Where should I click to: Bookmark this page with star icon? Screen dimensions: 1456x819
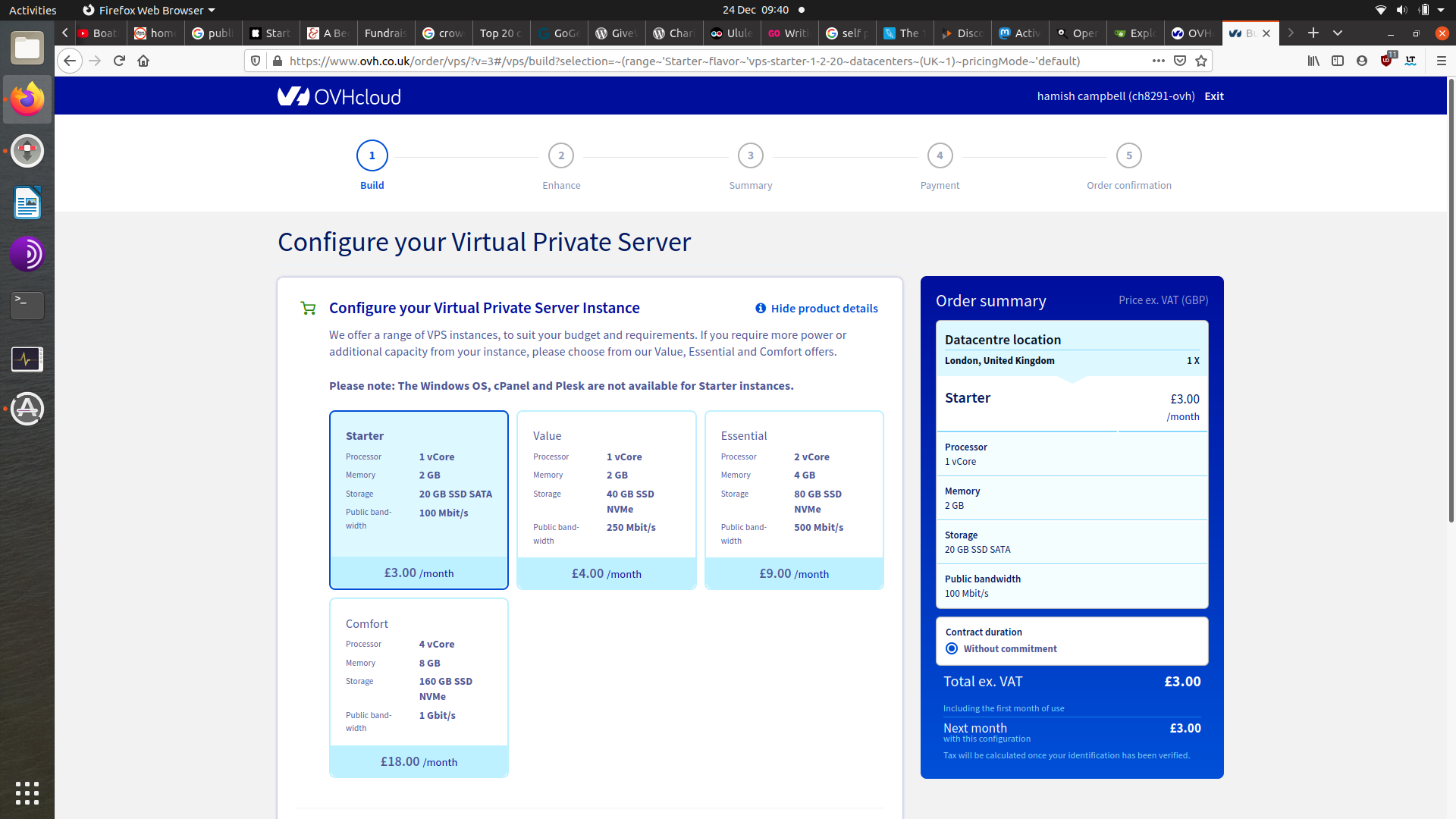[x=1201, y=61]
